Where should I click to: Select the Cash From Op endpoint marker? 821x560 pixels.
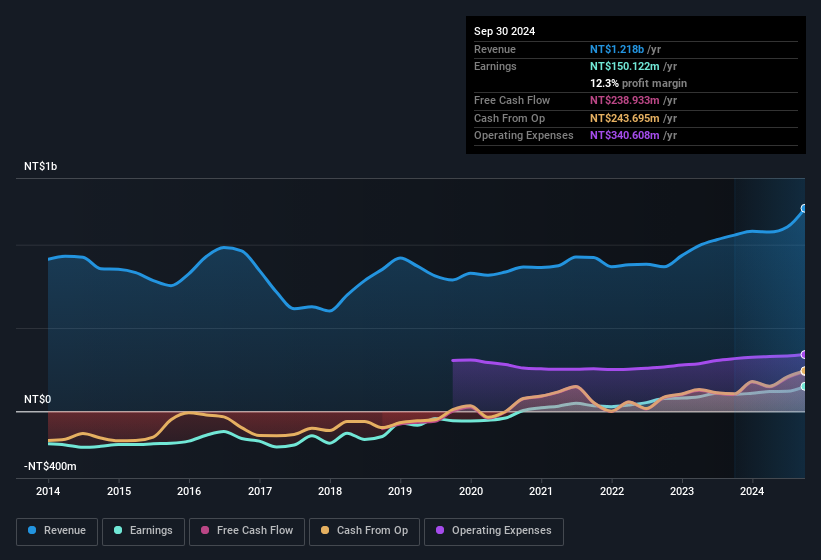pos(804,371)
